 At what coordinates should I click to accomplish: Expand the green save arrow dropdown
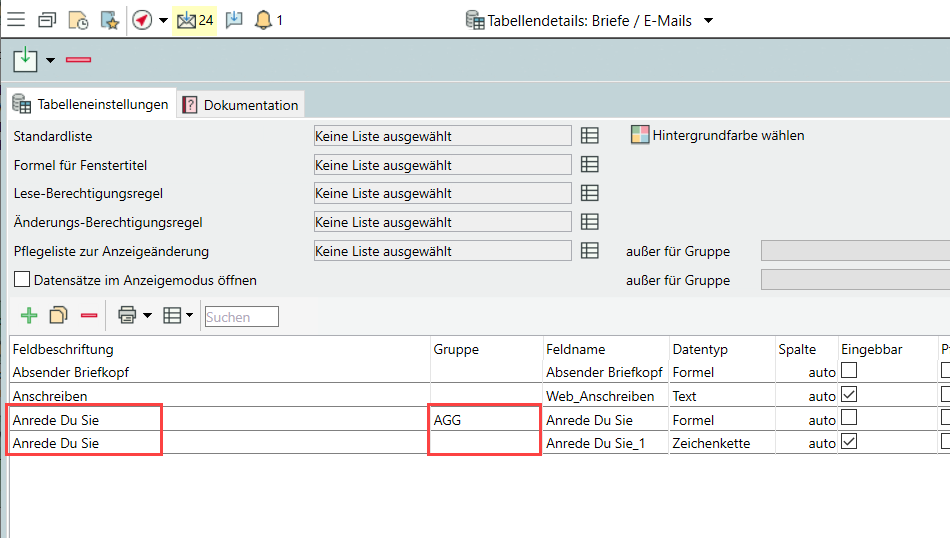tap(50, 60)
